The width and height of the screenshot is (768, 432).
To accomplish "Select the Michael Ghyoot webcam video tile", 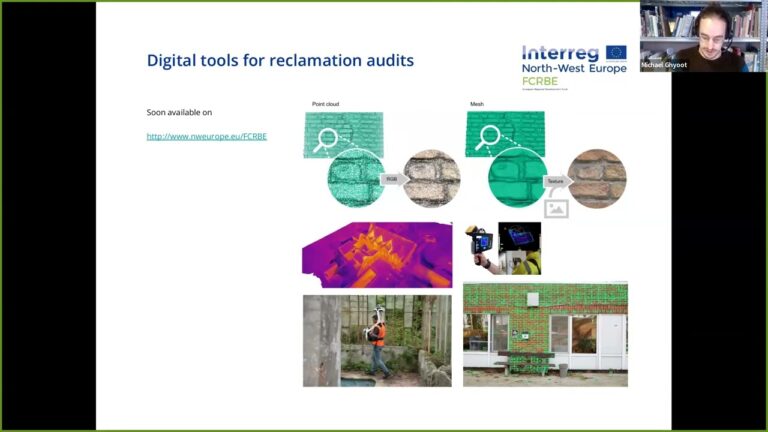I will (703, 36).
